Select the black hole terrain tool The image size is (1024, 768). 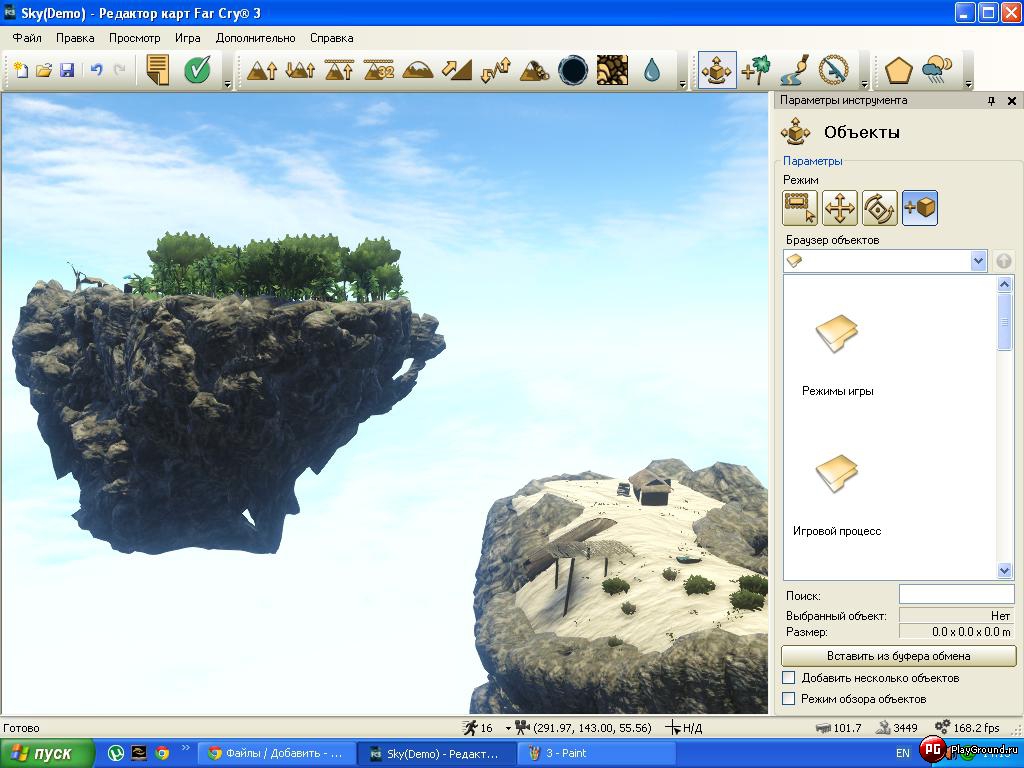[x=573, y=70]
